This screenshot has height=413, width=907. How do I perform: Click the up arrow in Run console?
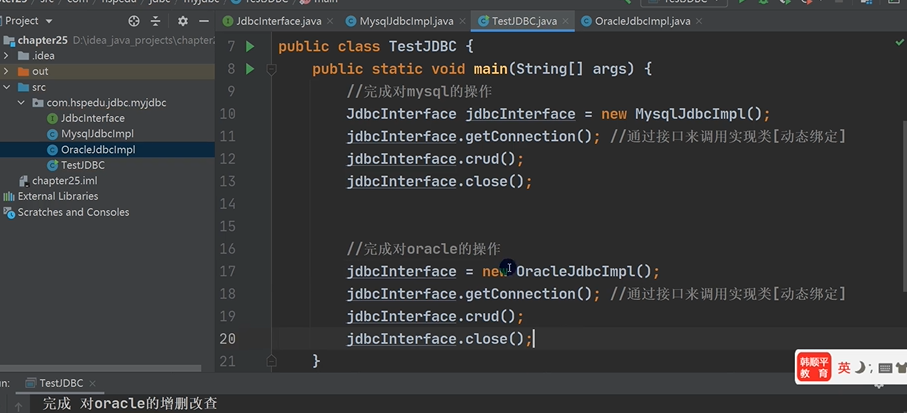(18, 407)
